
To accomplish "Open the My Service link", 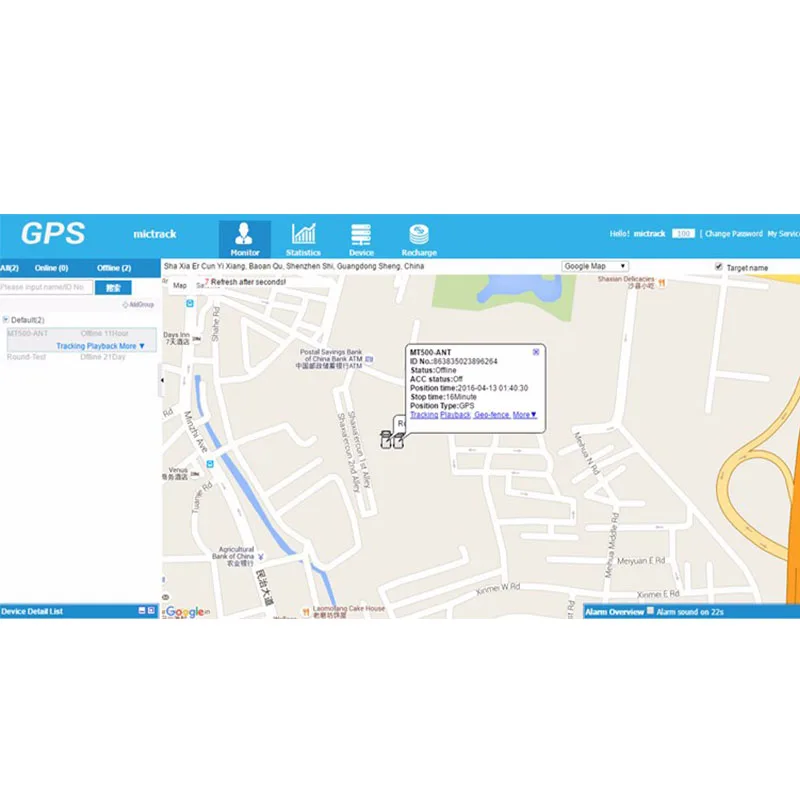I will pos(784,234).
